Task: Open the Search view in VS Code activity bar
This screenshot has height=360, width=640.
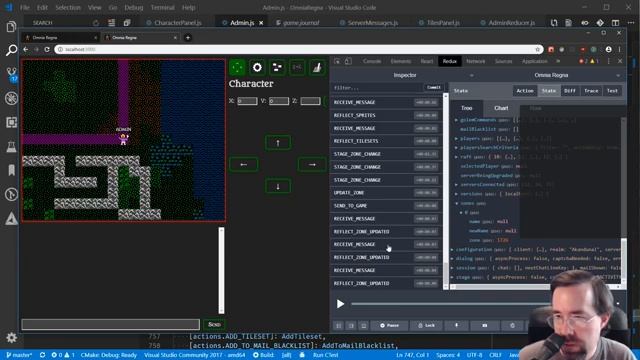Action: (11, 50)
